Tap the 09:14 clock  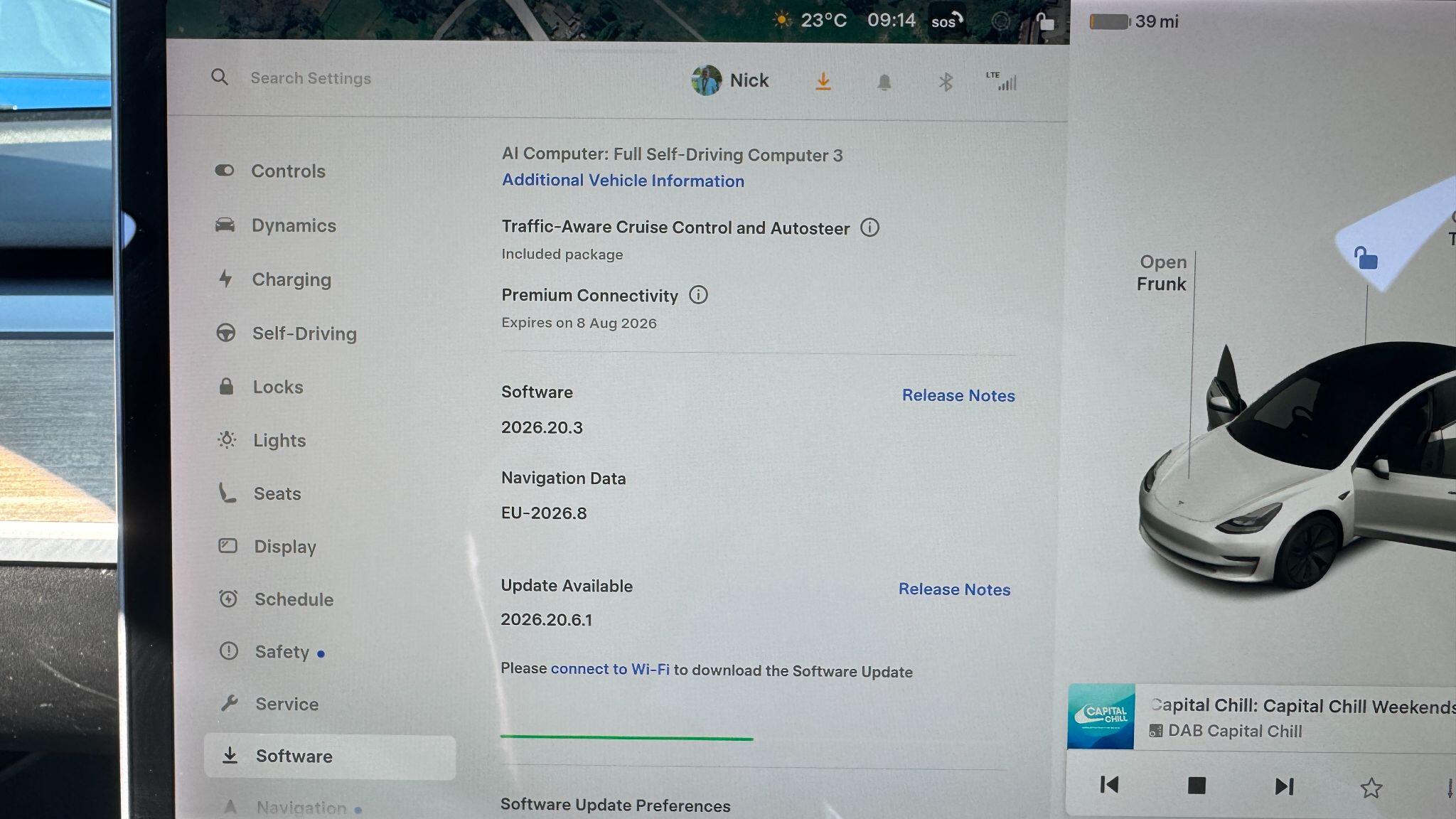click(892, 20)
